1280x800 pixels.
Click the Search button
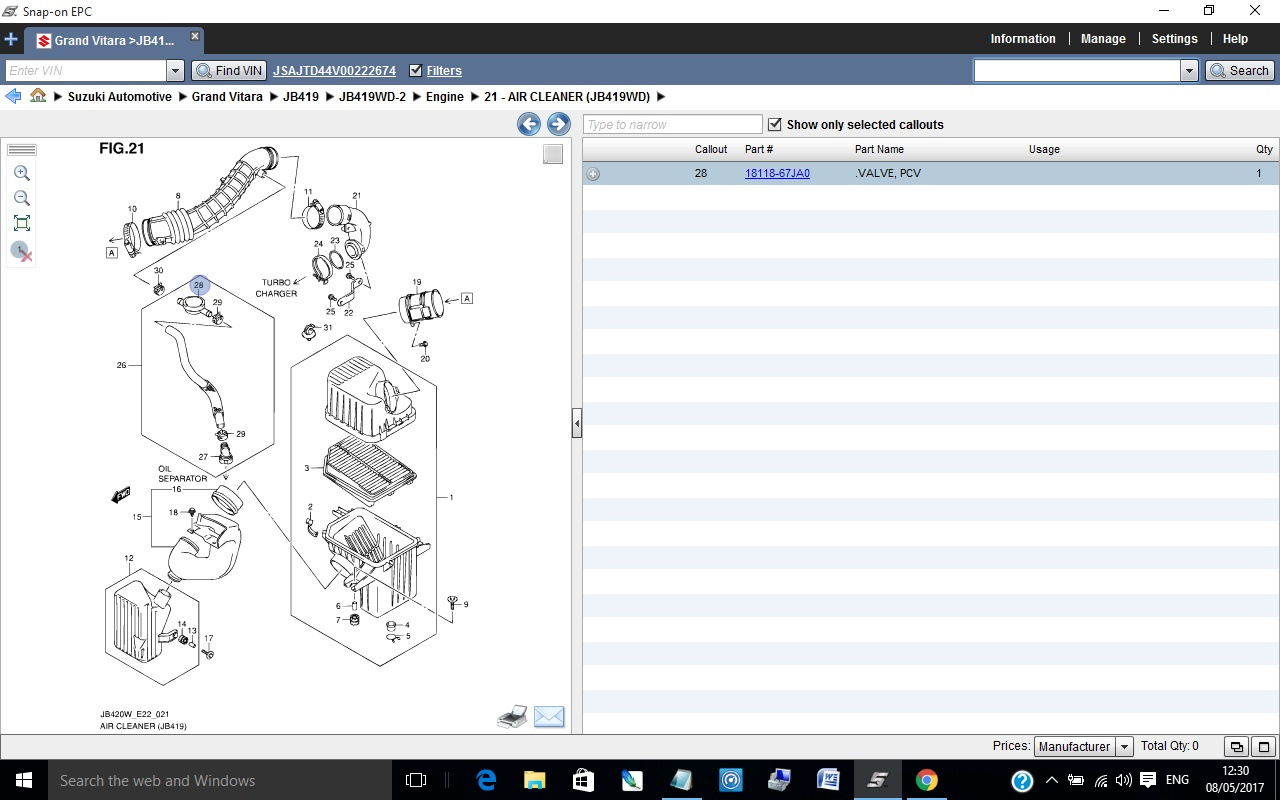coord(1239,70)
